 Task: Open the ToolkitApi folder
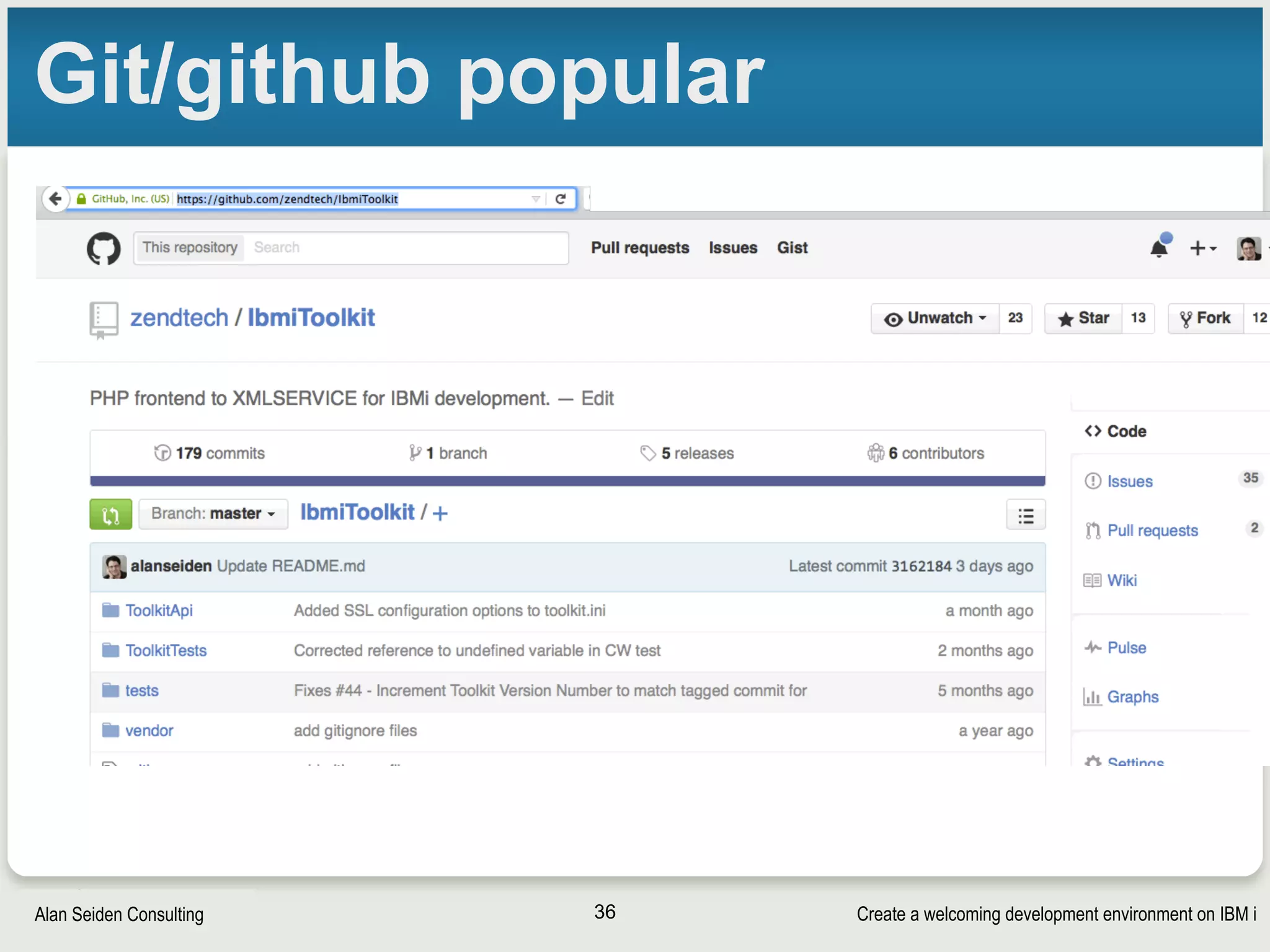click(x=159, y=610)
